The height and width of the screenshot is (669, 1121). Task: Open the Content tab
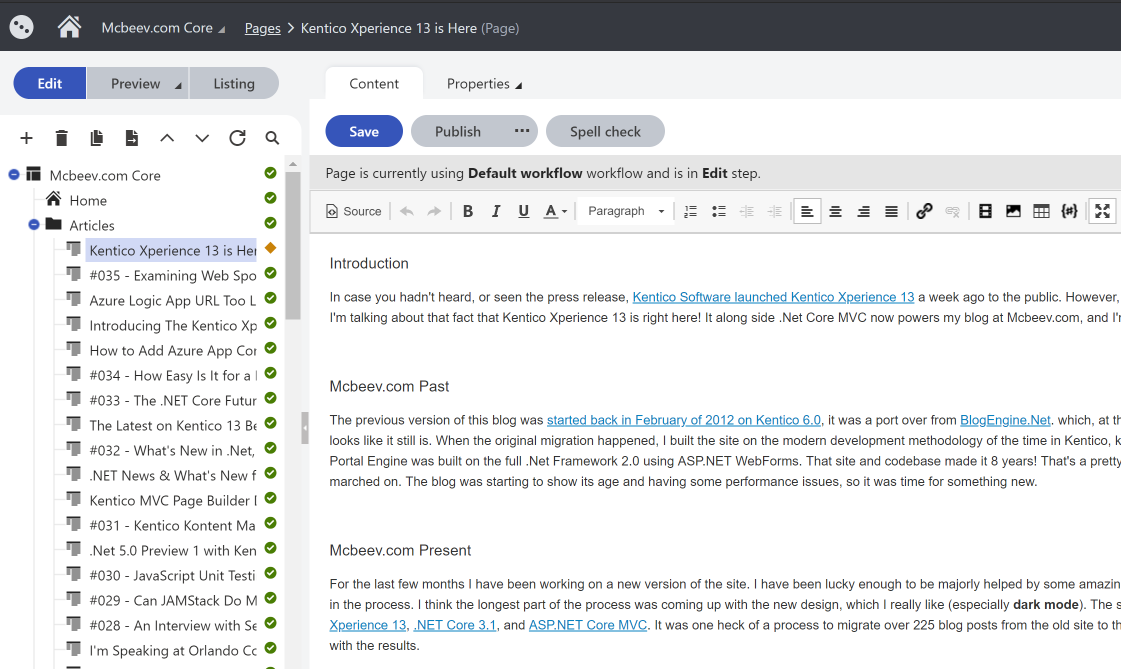(374, 84)
